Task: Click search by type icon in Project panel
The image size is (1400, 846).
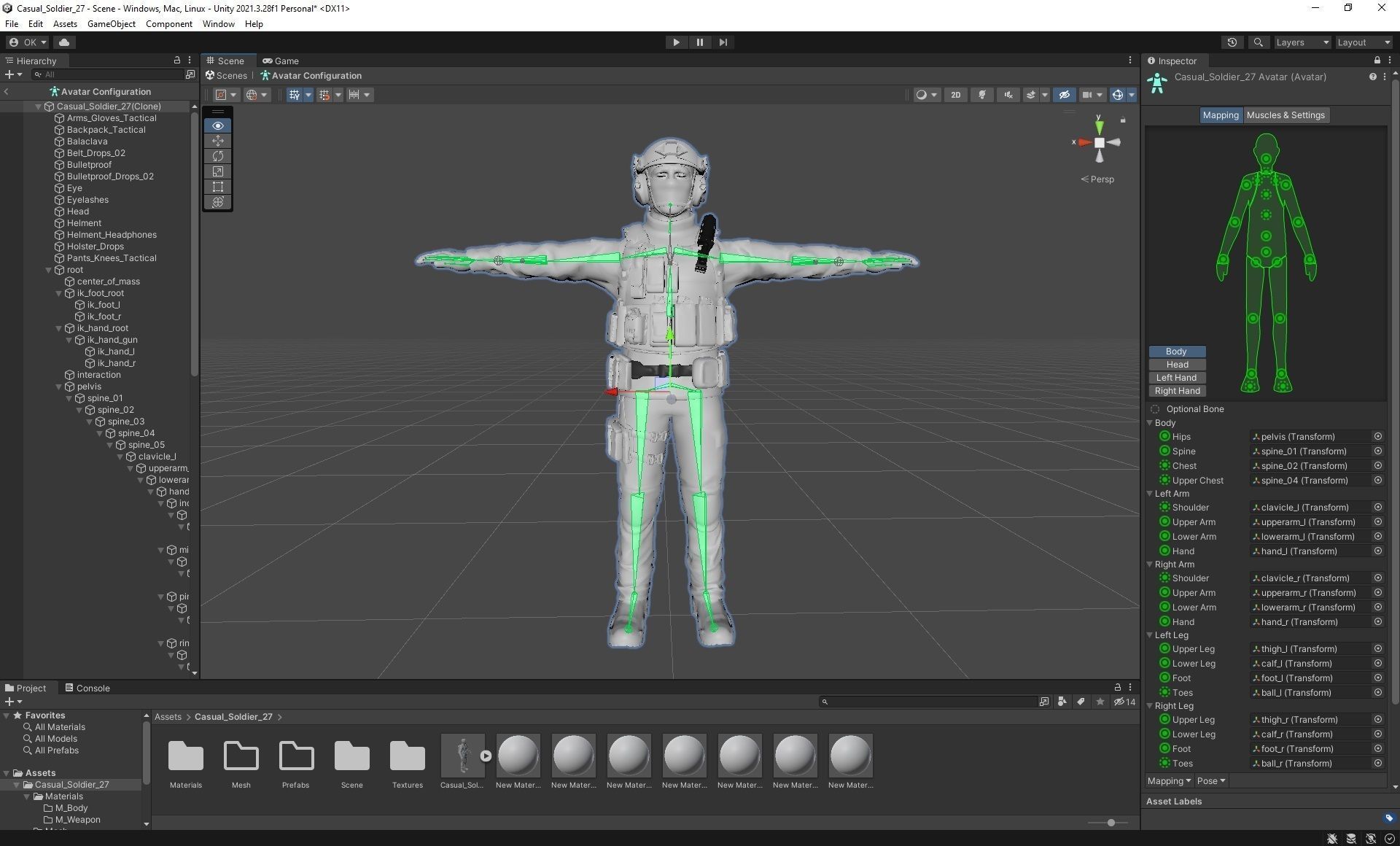Action: coord(1062,702)
